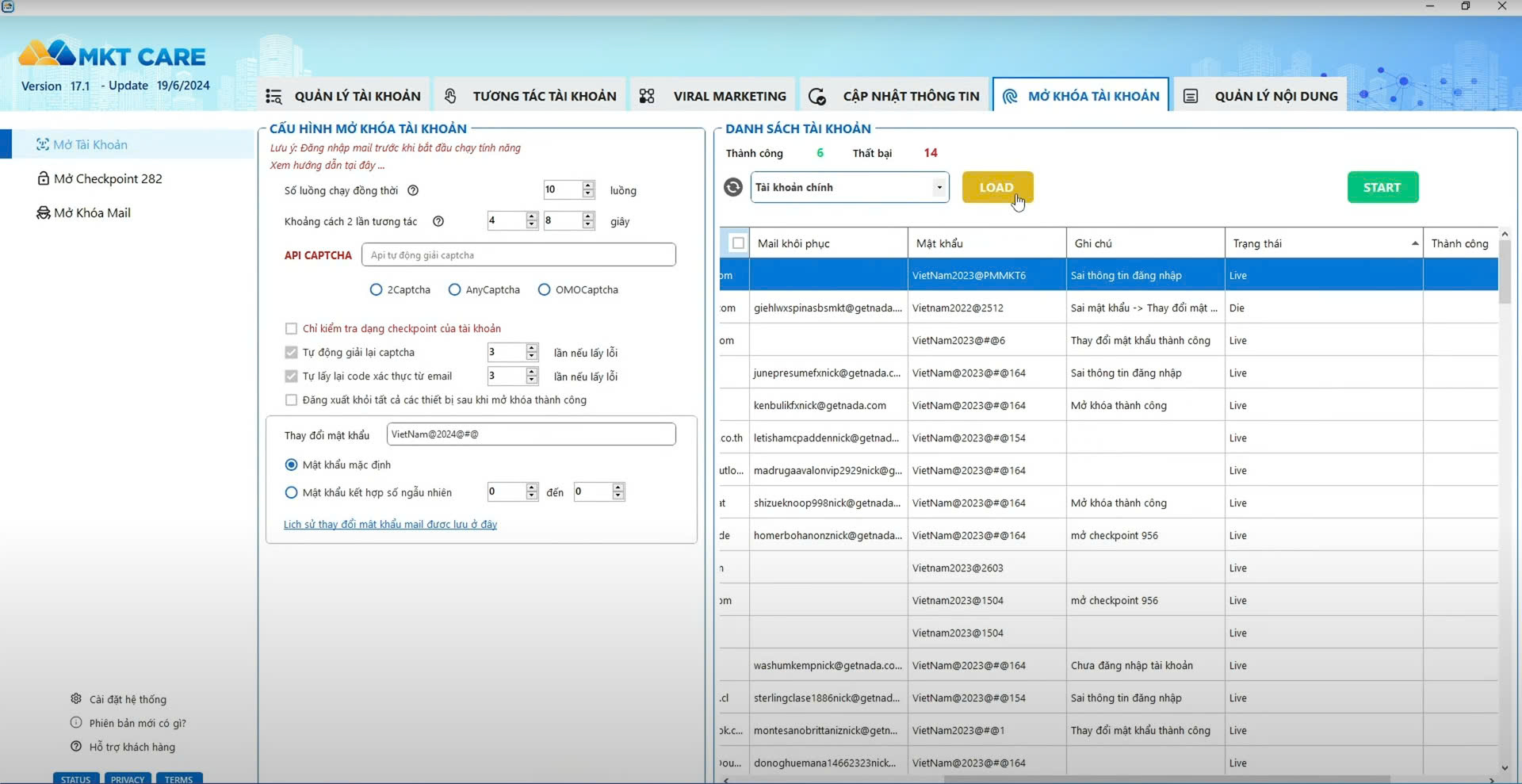Select Mật khẩu mặc định radio button
The image size is (1522, 784).
(291, 465)
